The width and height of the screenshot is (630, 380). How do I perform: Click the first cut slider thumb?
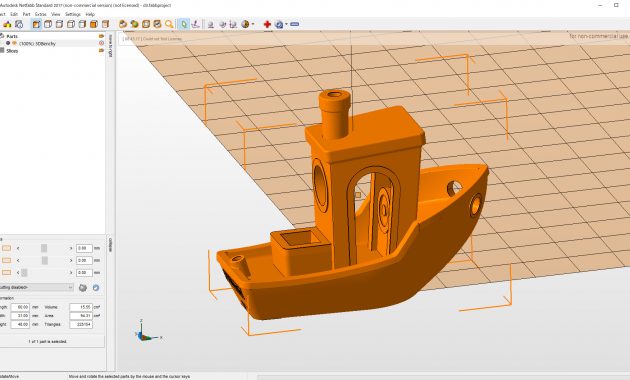point(44,248)
